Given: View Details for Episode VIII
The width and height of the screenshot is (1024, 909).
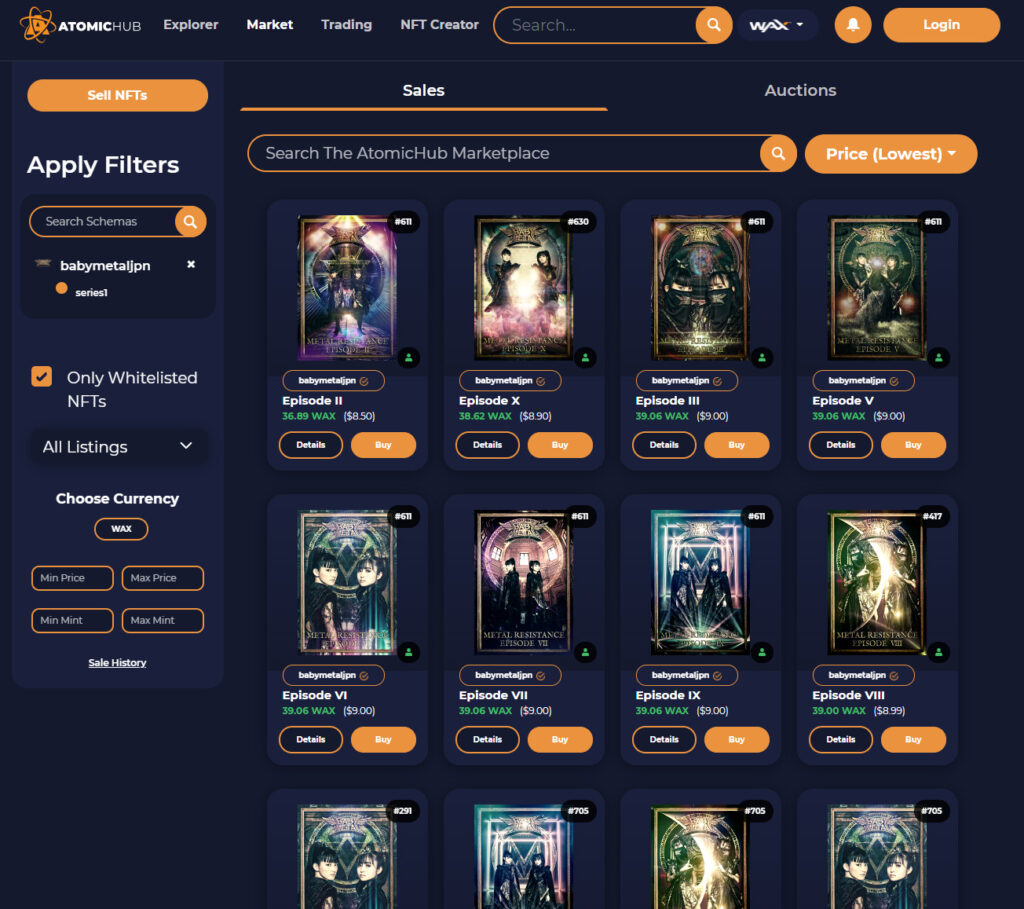Looking at the screenshot, I should pos(840,739).
